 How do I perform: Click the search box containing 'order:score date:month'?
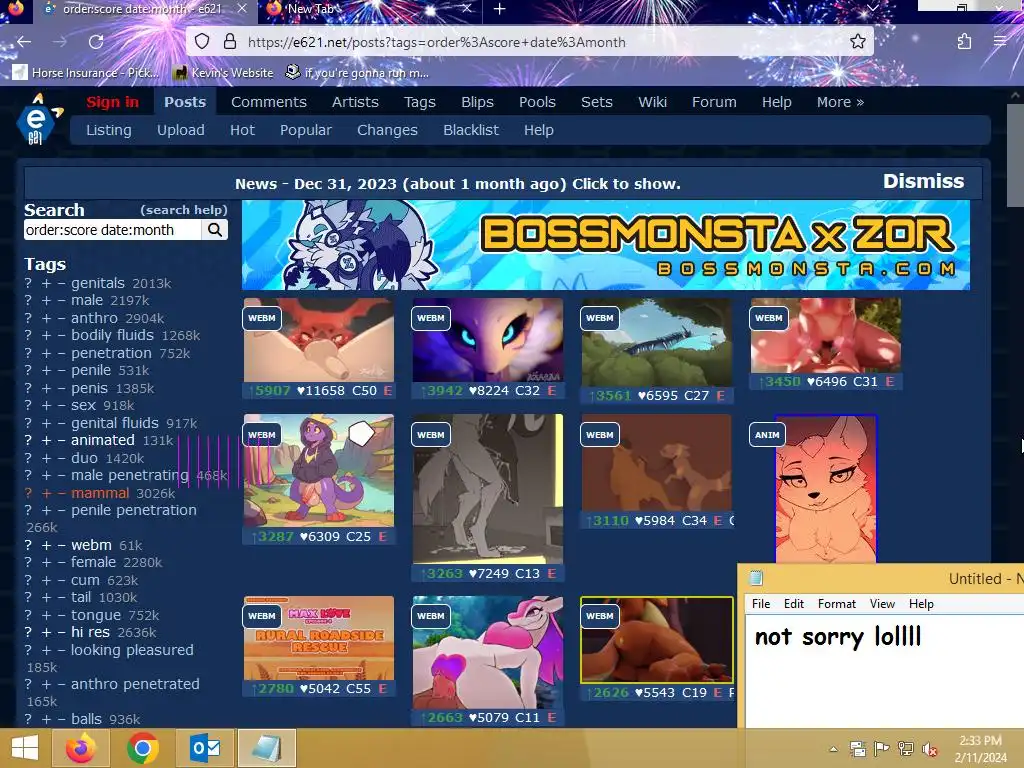pyautogui.click(x=112, y=230)
